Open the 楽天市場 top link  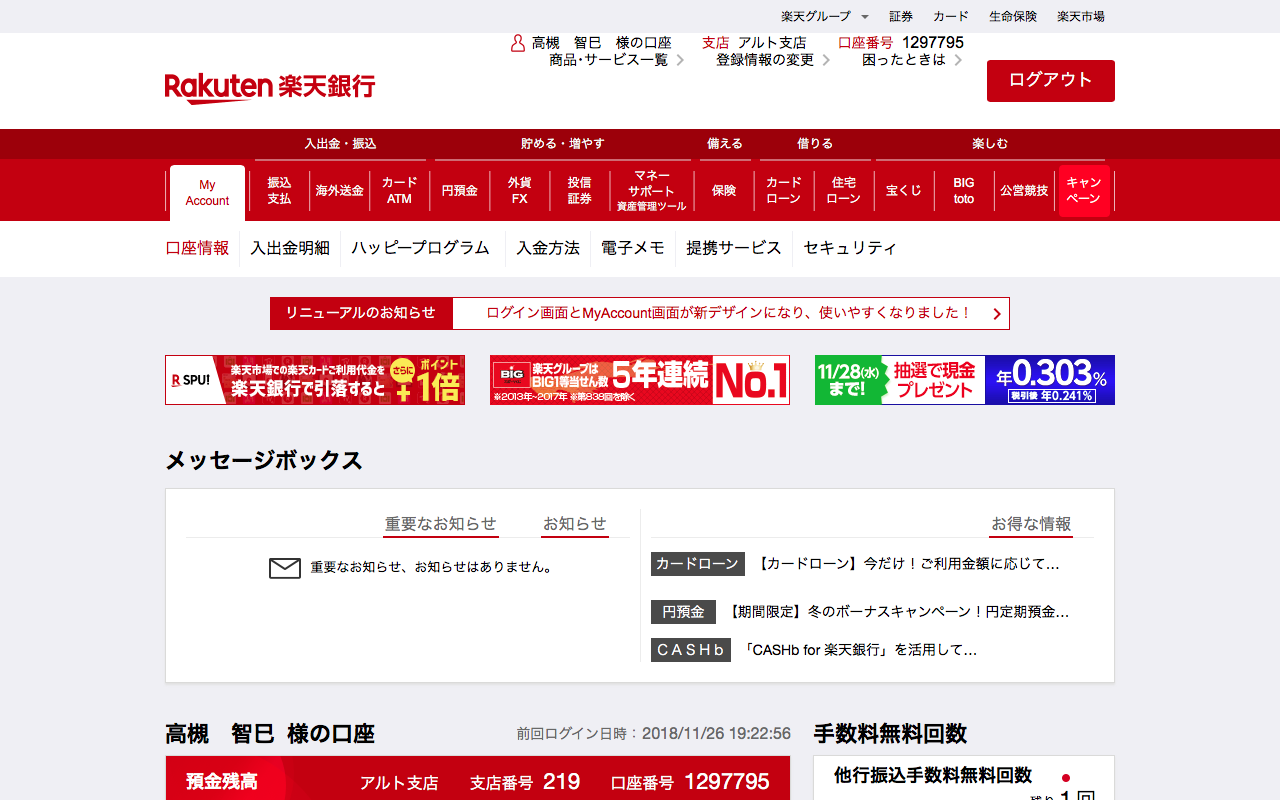1081,16
